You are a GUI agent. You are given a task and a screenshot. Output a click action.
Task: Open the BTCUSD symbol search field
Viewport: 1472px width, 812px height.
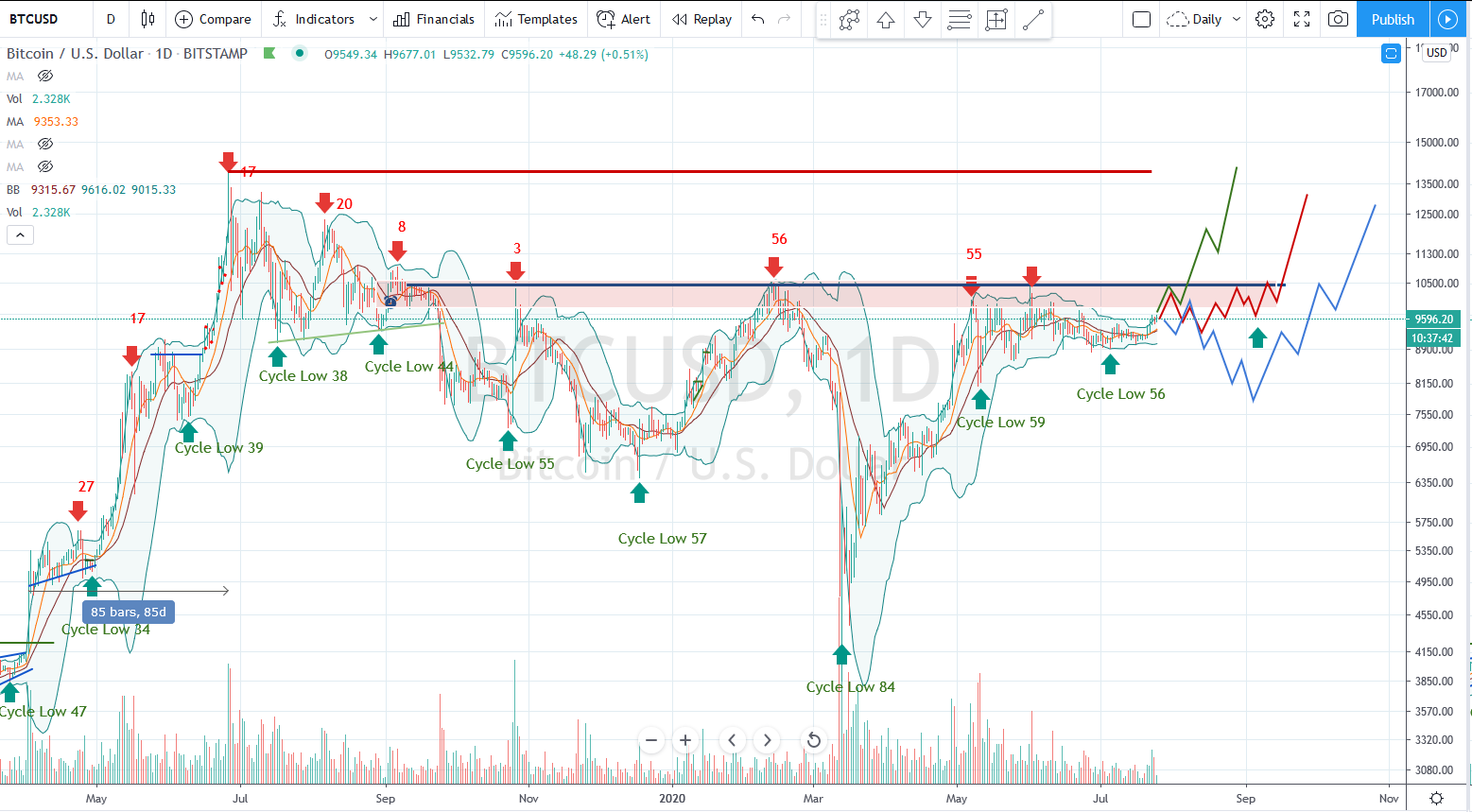click(34, 19)
